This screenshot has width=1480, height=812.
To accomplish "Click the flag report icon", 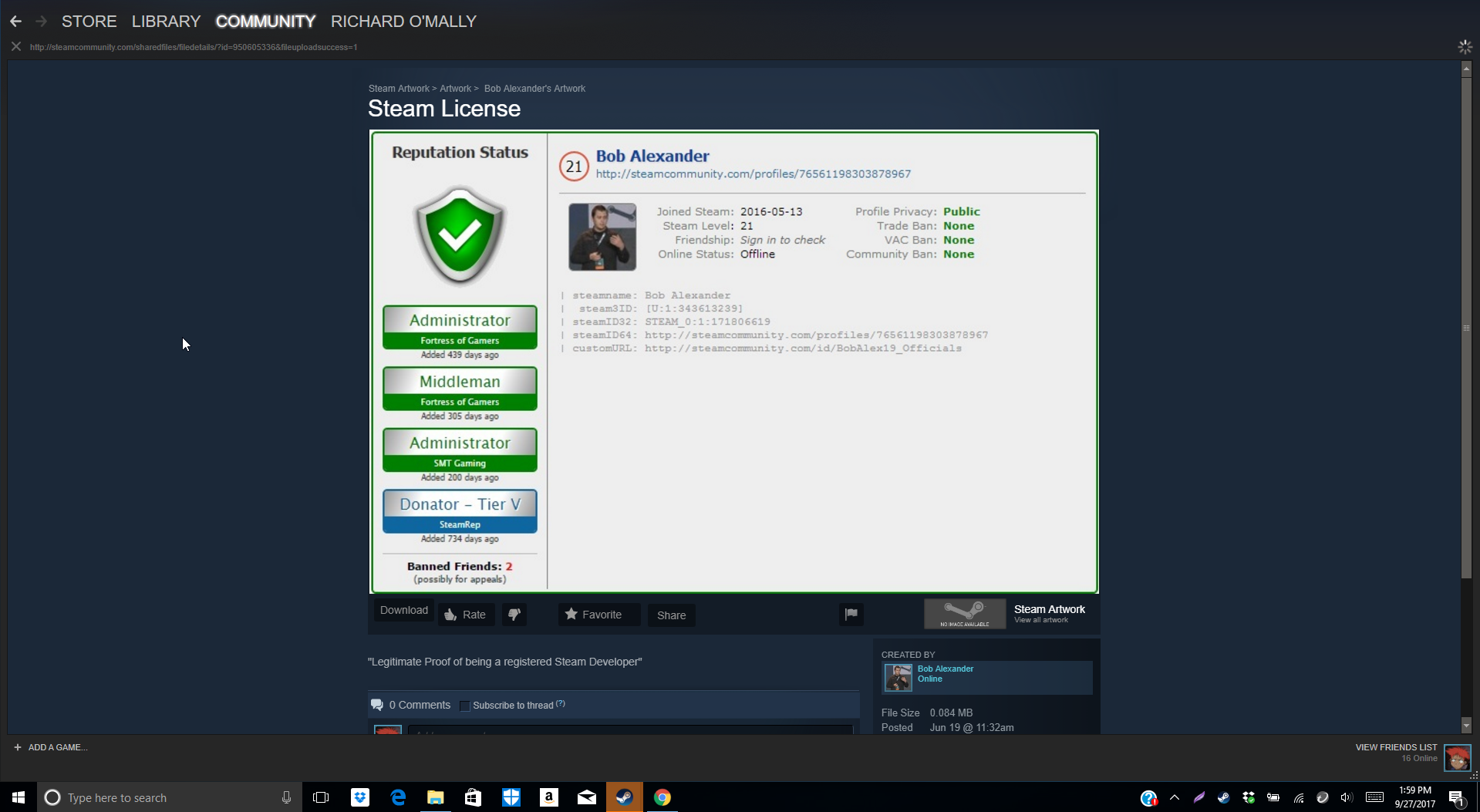I will click(851, 615).
